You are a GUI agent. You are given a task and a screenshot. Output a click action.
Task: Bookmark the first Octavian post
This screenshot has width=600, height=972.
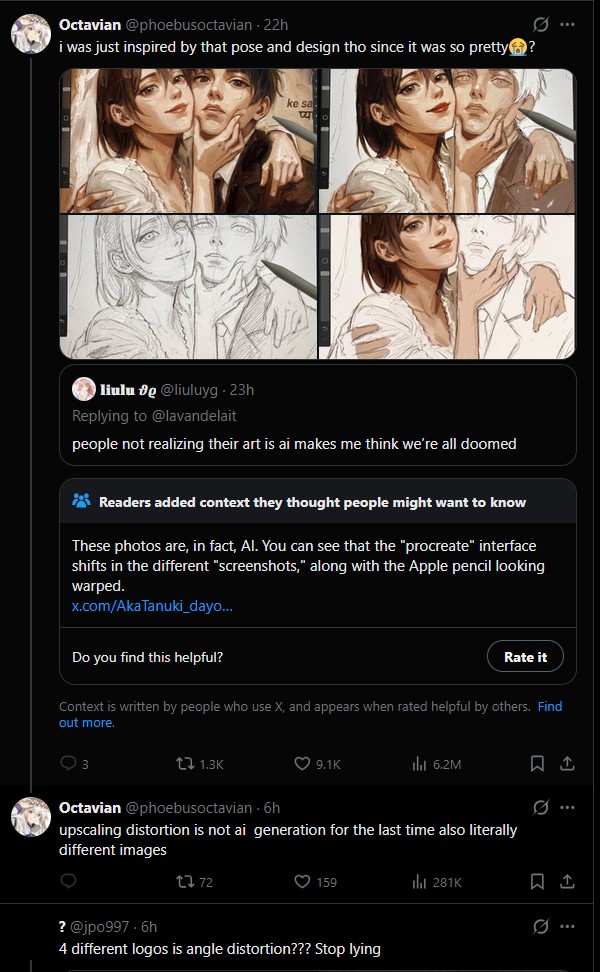point(537,764)
